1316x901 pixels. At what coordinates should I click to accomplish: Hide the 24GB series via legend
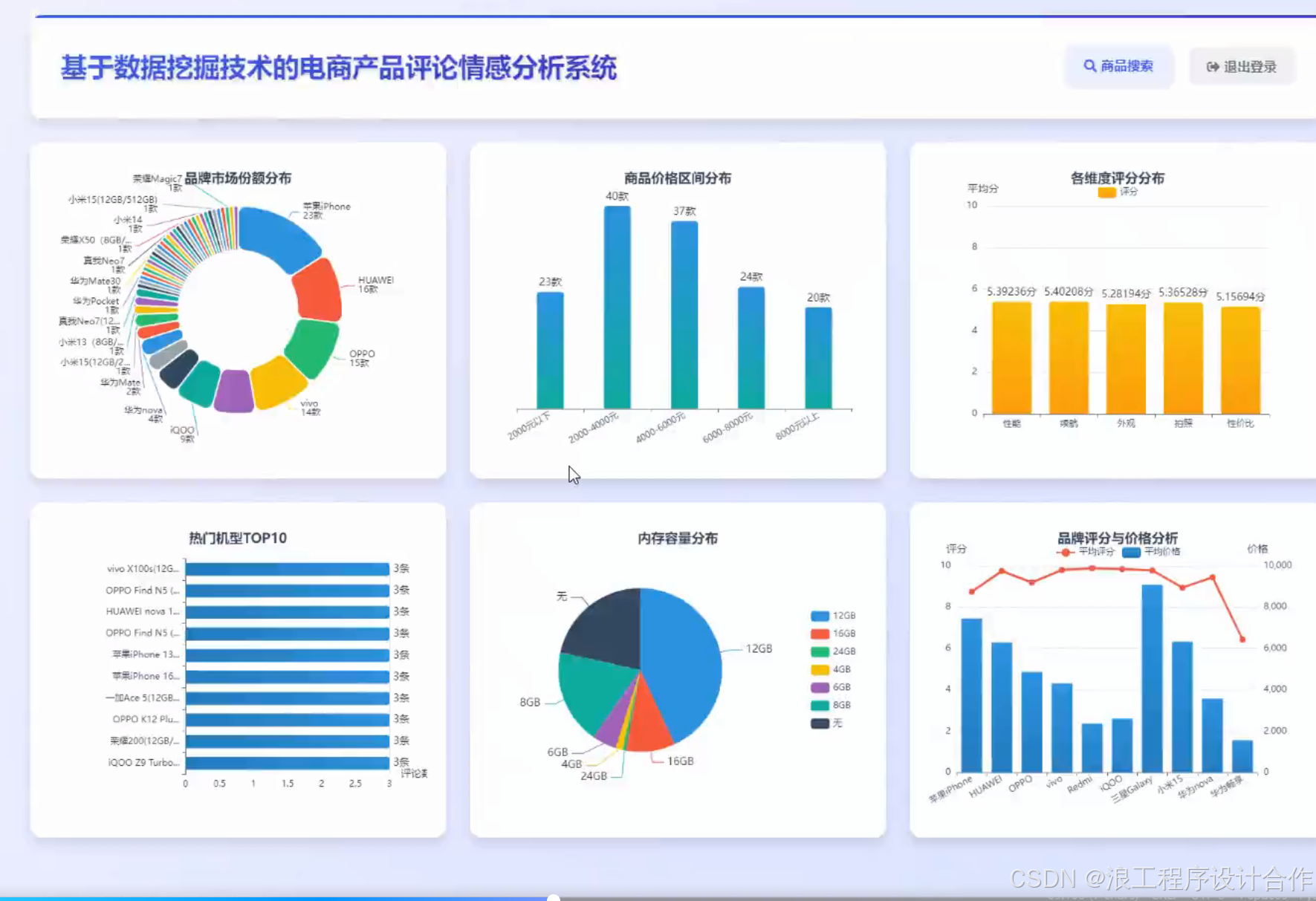point(833,651)
